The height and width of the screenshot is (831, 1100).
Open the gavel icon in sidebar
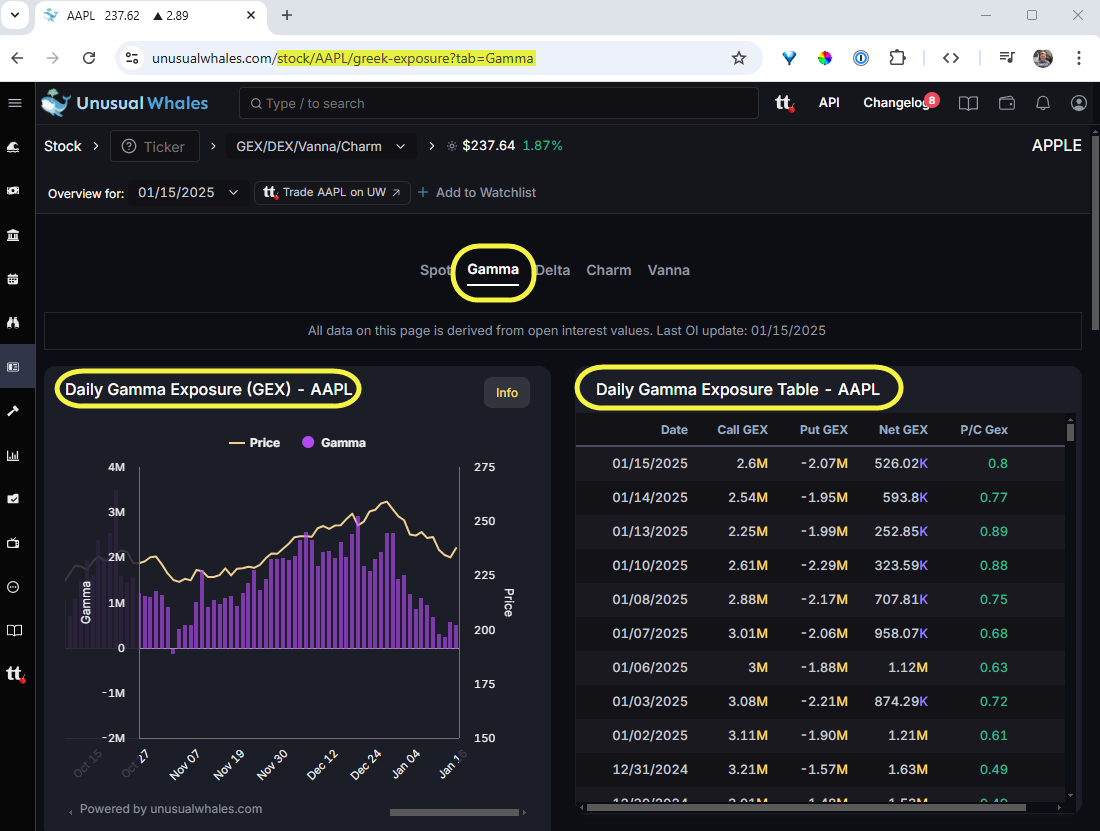[13, 411]
